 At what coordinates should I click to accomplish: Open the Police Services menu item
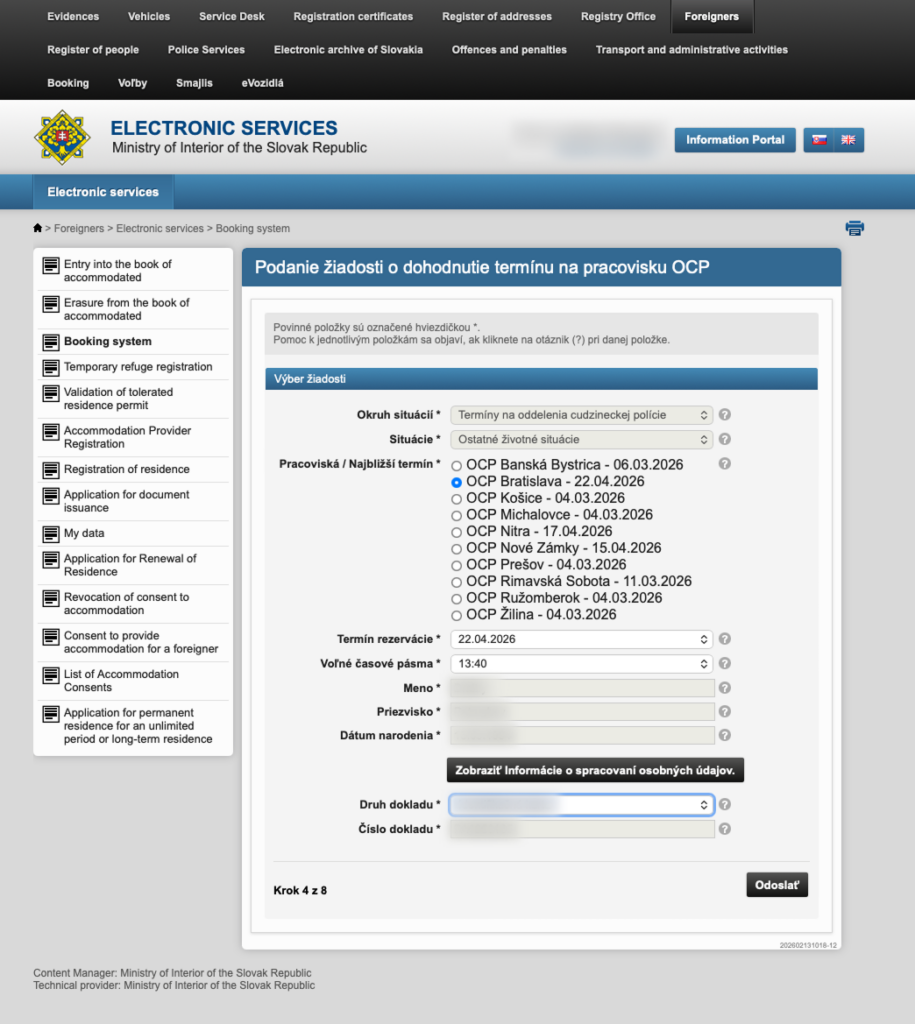click(x=206, y=50)
